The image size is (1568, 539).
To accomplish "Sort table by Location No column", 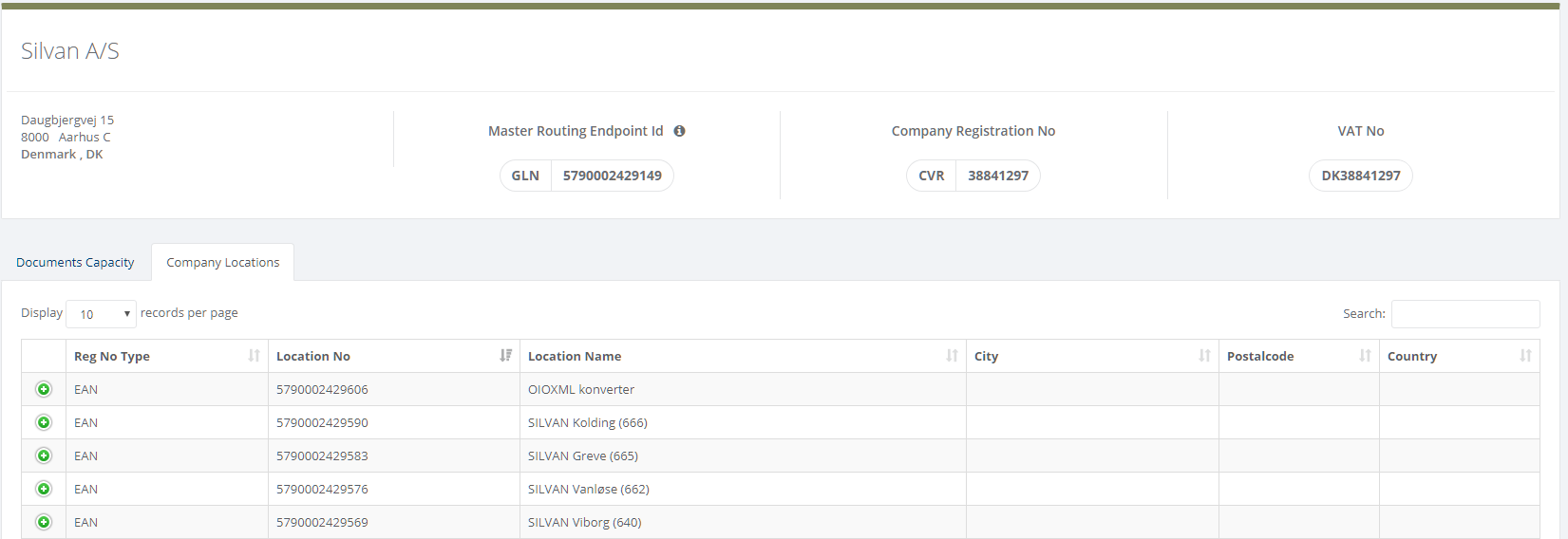I will 394,356.
